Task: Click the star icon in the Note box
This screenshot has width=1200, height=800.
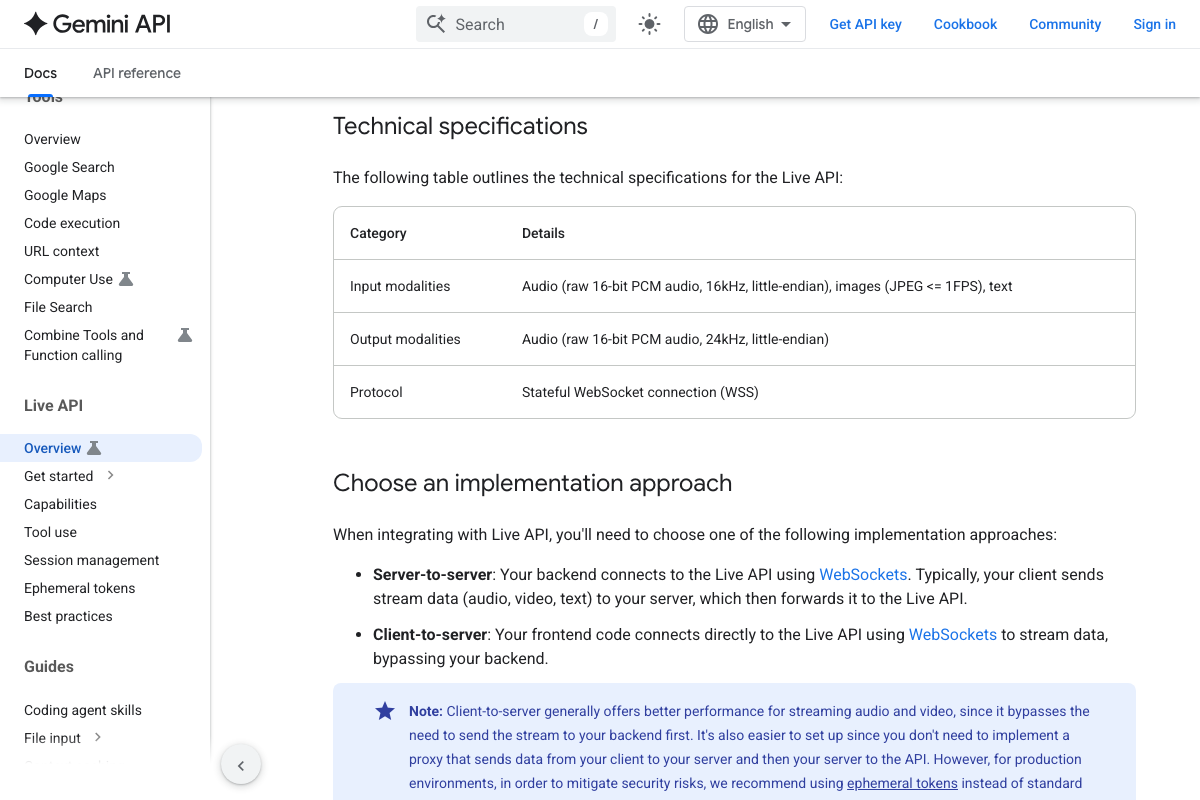Action: (x=385, y=711)
